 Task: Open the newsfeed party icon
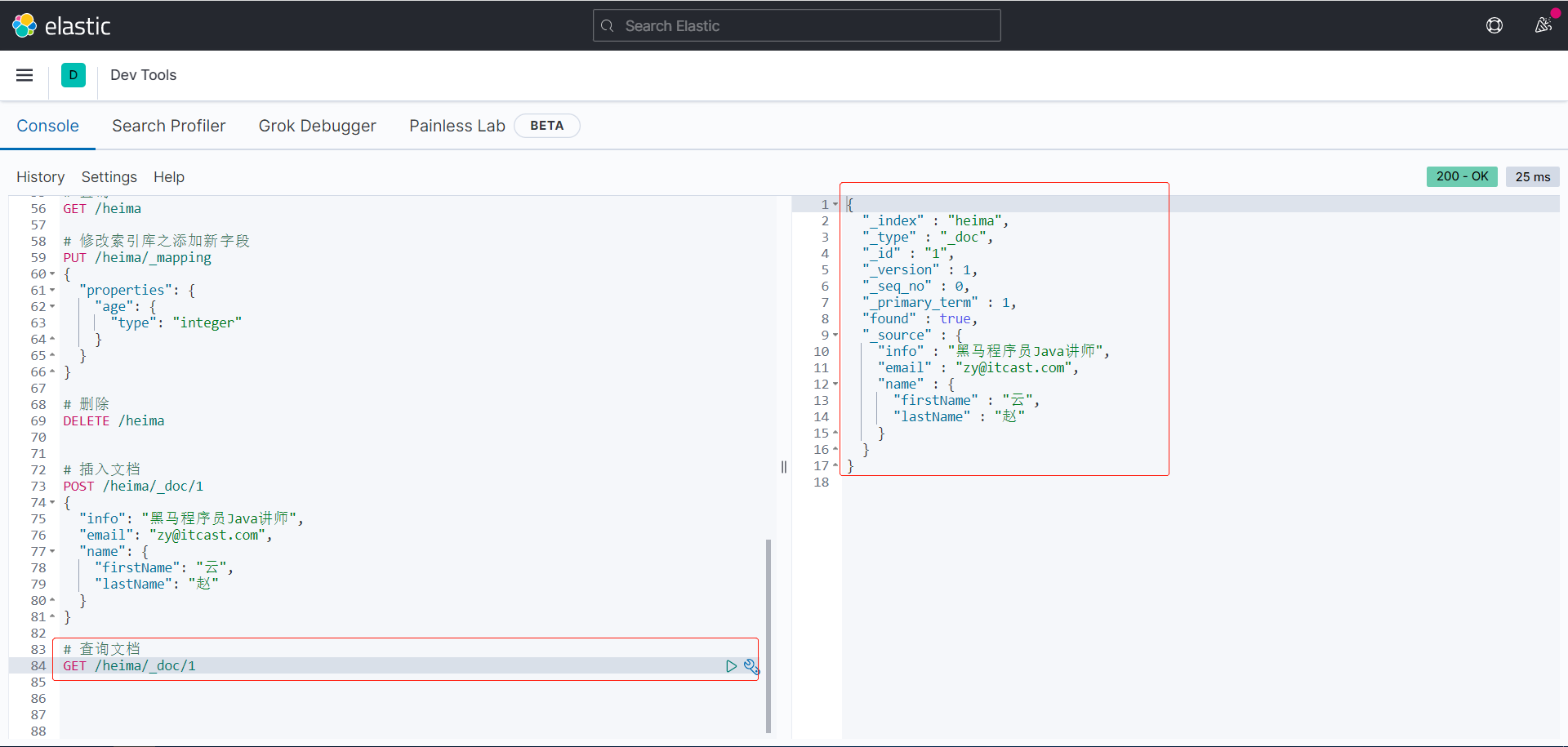(x=1543, y=25)
